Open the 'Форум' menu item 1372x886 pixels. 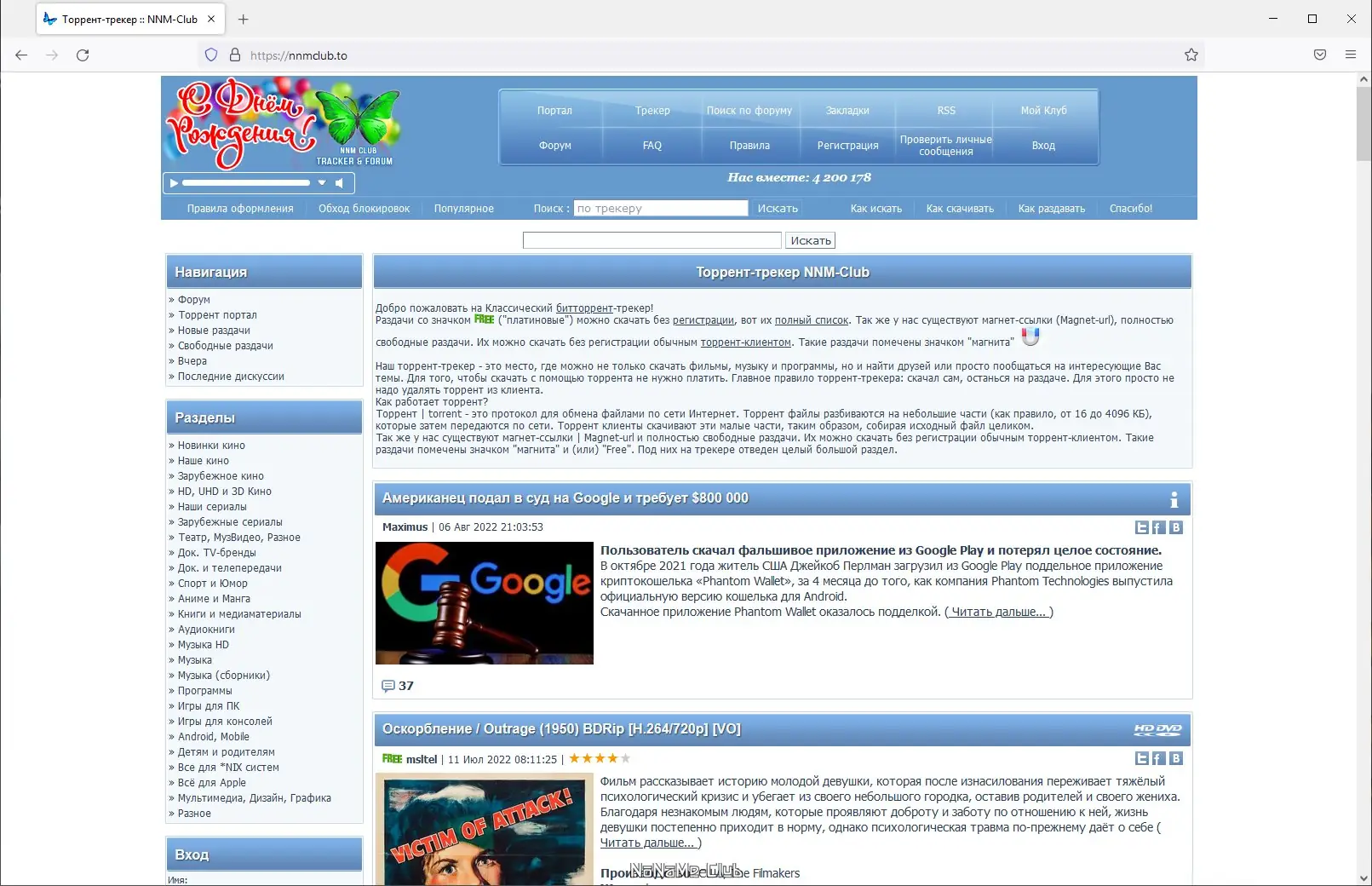[x=554, y=145]
